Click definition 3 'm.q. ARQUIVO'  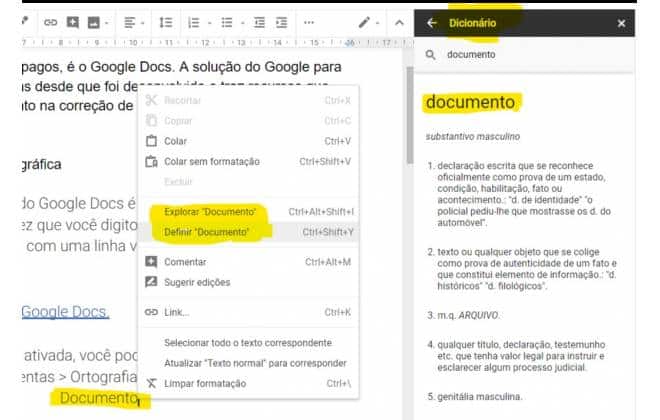pos(468,315)
